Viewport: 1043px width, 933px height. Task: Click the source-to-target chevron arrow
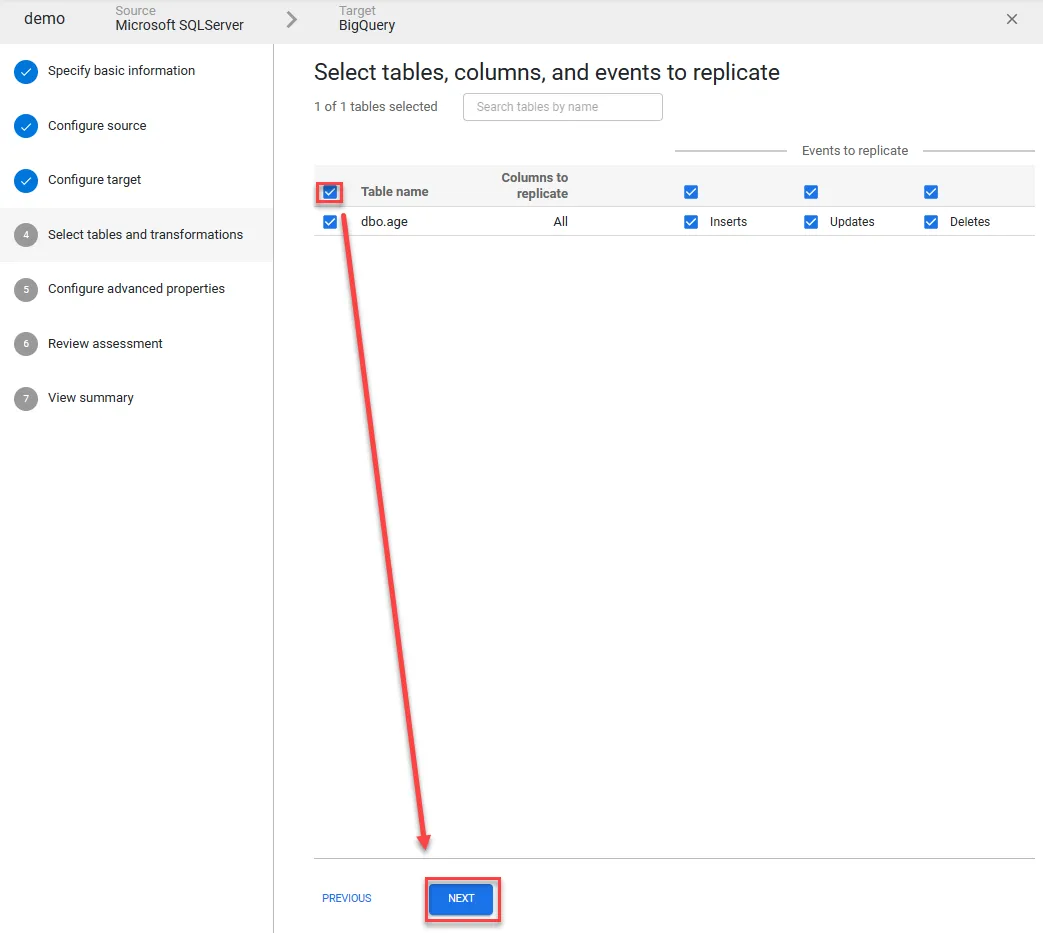coord(291,19)
